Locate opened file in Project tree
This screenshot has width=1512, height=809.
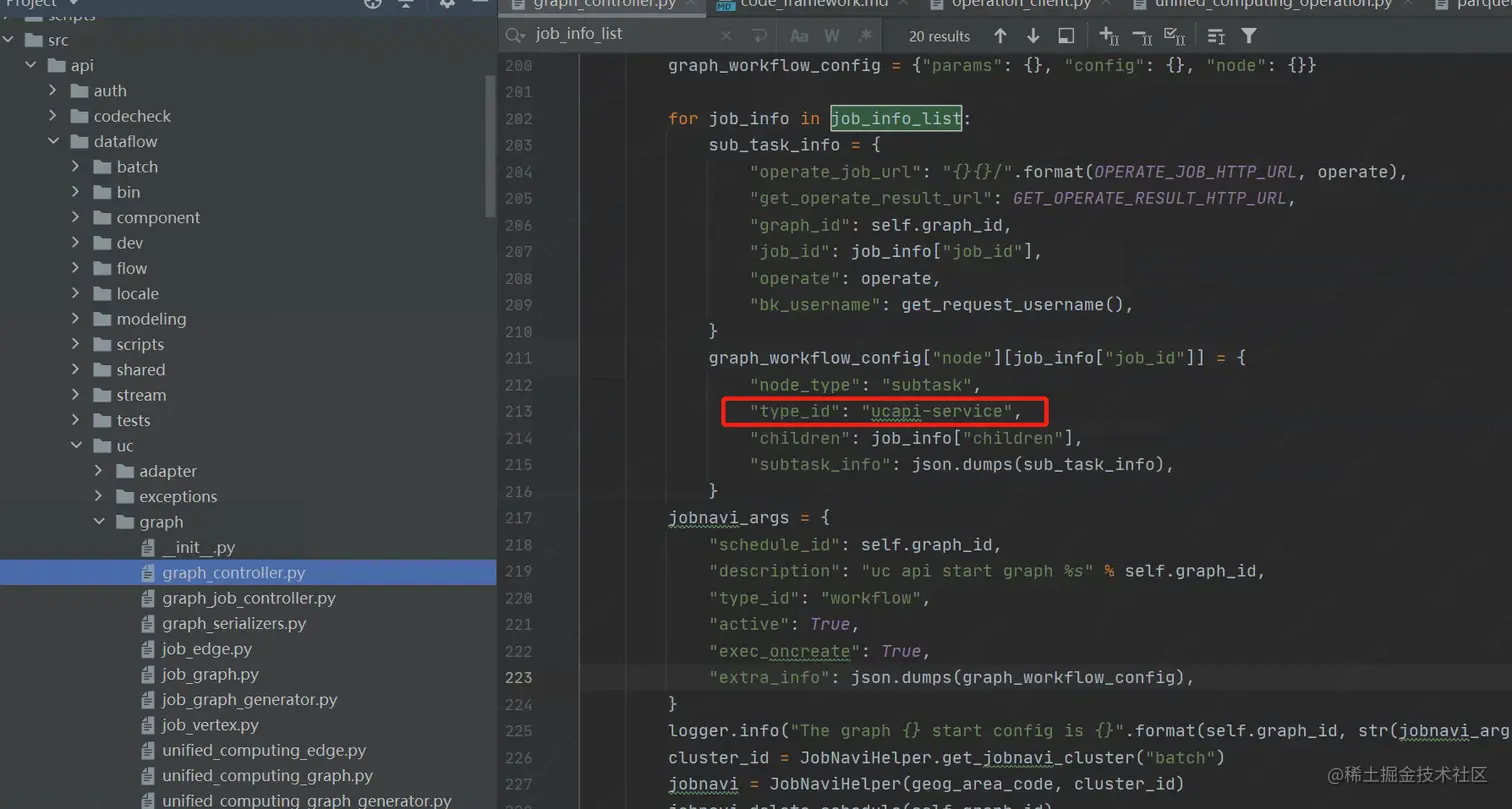373,3
